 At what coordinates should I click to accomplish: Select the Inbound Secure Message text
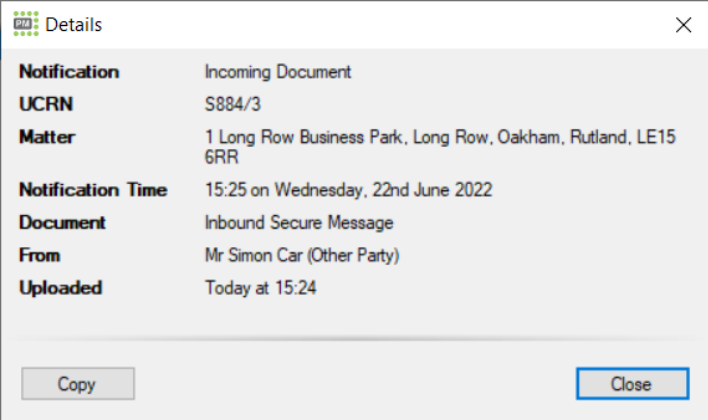(x=299, y=223)
